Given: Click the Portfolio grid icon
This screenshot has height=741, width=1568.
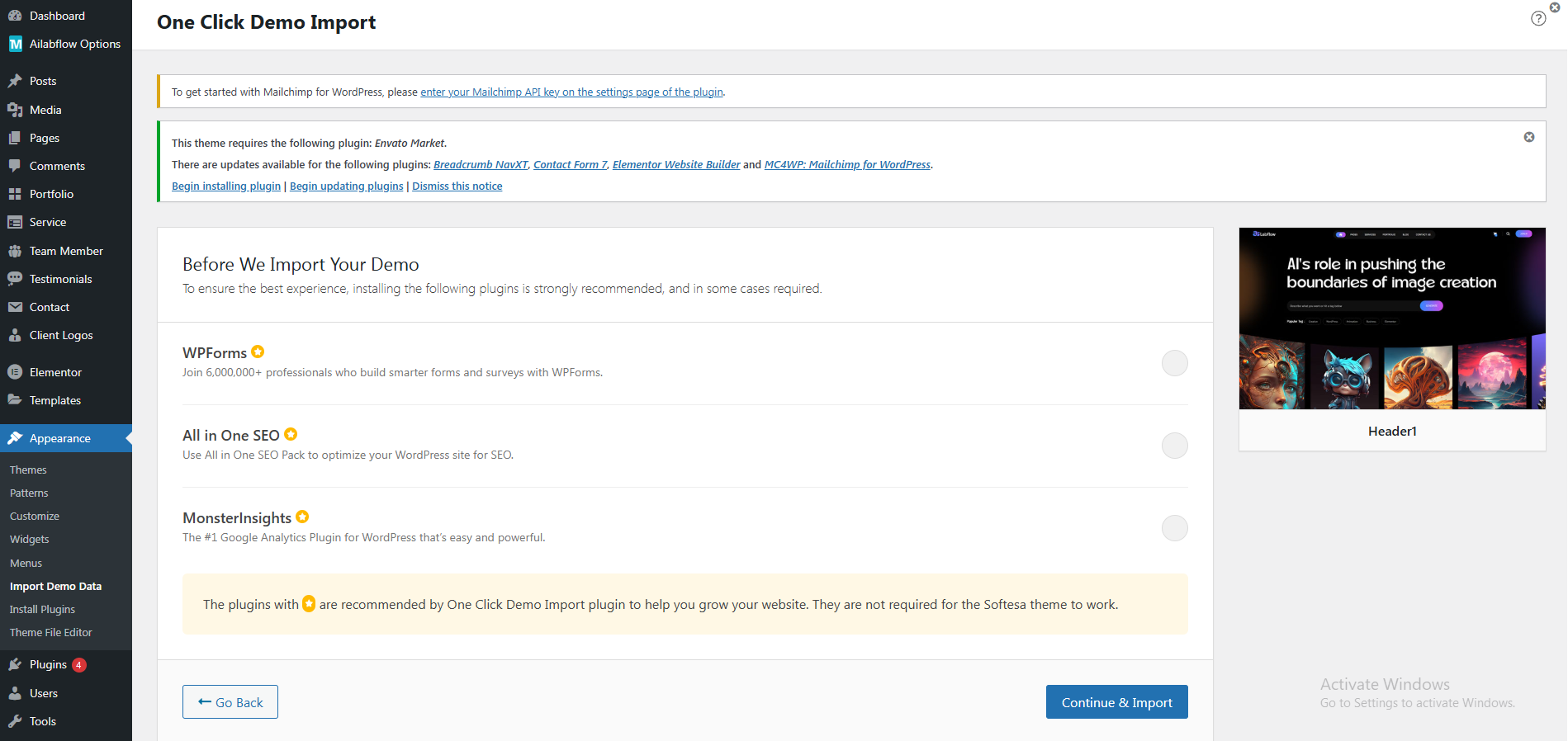Looking at the screenshot, I should tap(15, 194).
